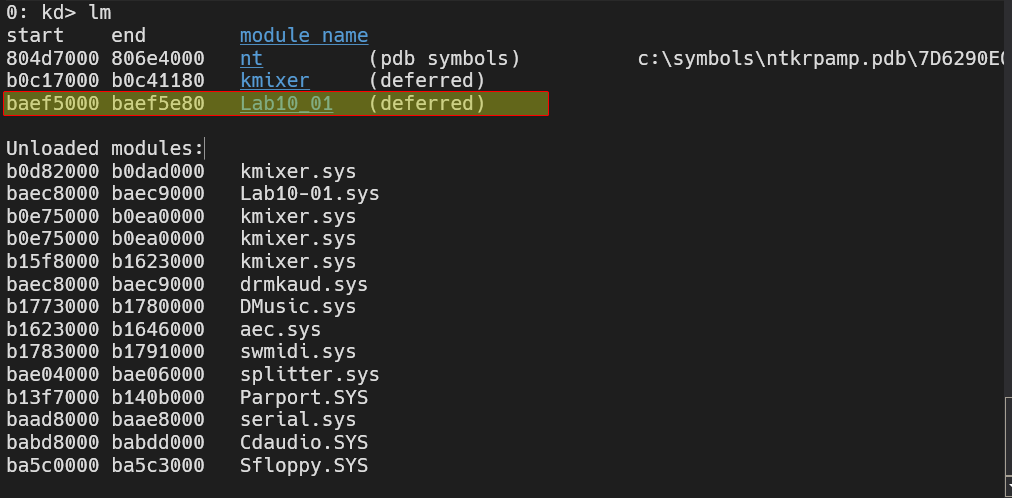
Task: Click the splitter.sys unloaded module name
Action: pos(310,375)
